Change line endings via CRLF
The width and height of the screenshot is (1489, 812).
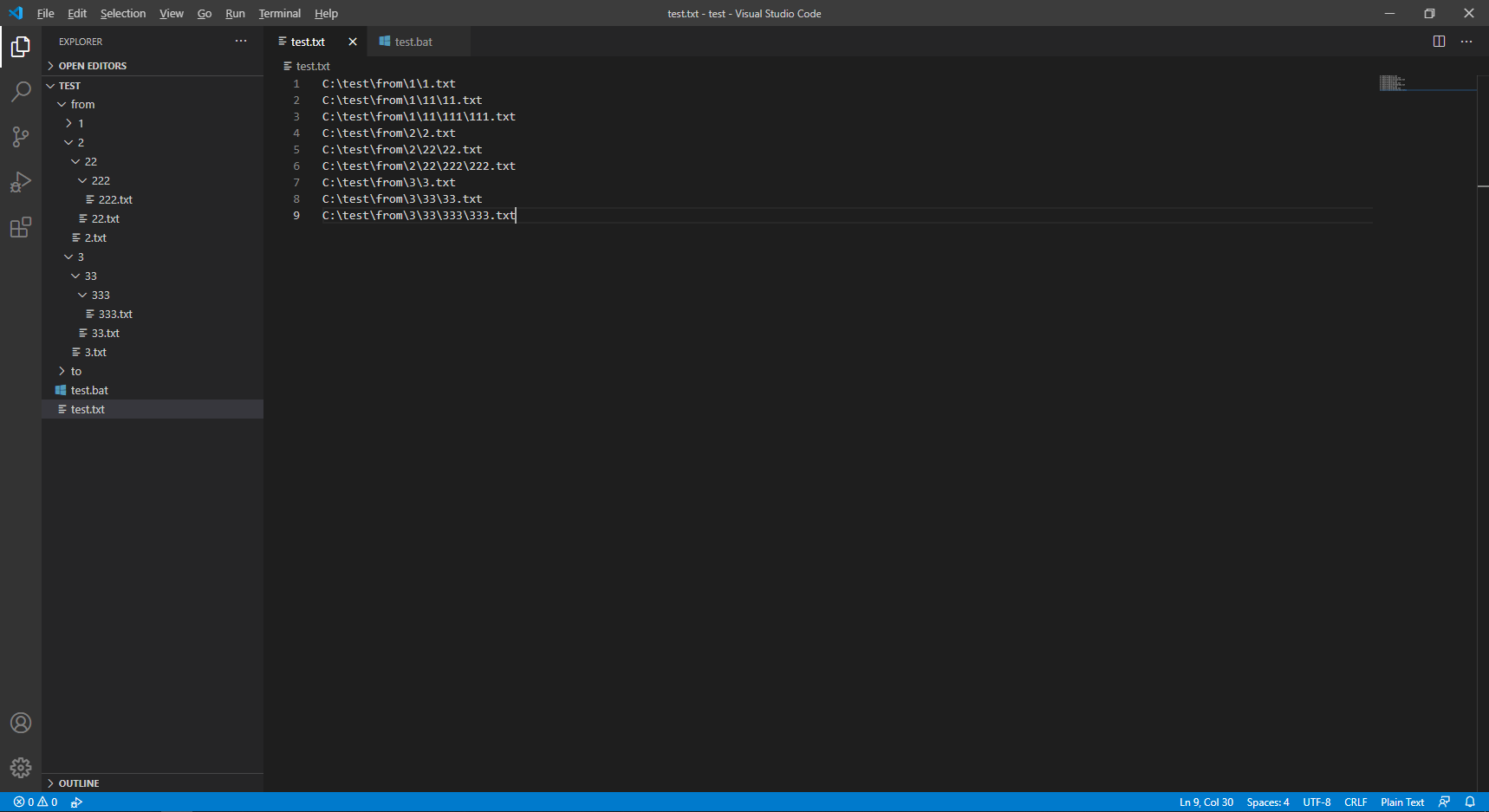[1356, 802]
